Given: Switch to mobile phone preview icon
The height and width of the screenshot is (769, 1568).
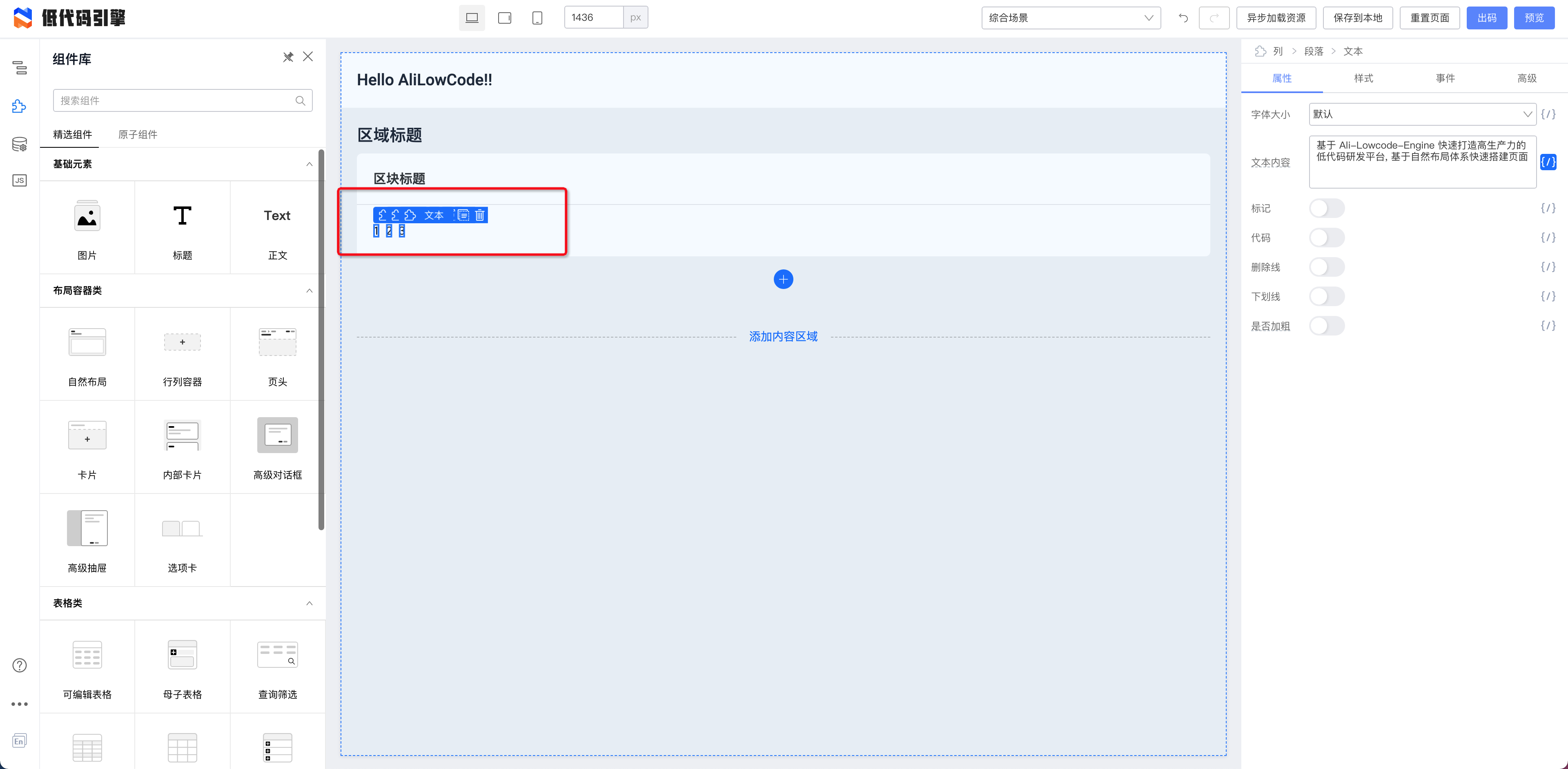Looking at the screenshot, I should tap(537, 18).
